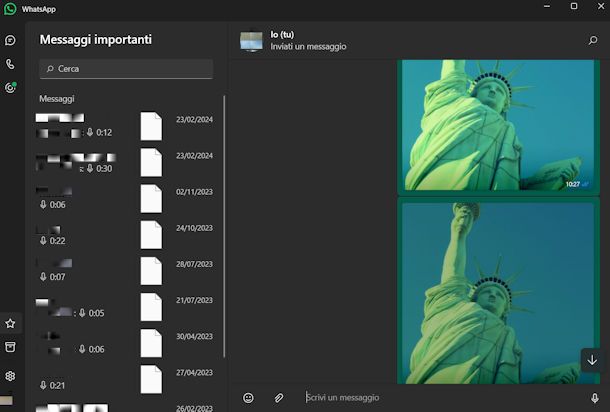Screen dimensions: 610x412
Task: Click the Cerca search field
Action: [x=126, y=69]
